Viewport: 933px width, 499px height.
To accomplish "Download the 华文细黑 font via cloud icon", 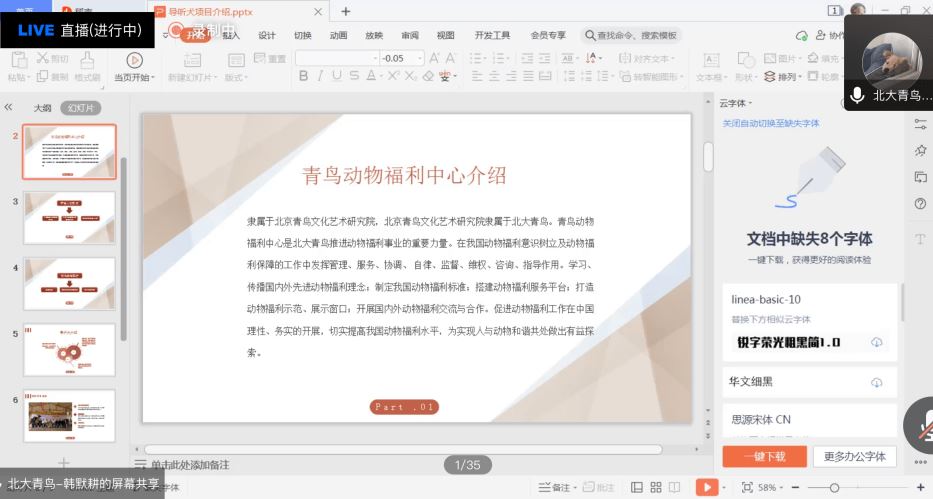I will tap(876, 382).
